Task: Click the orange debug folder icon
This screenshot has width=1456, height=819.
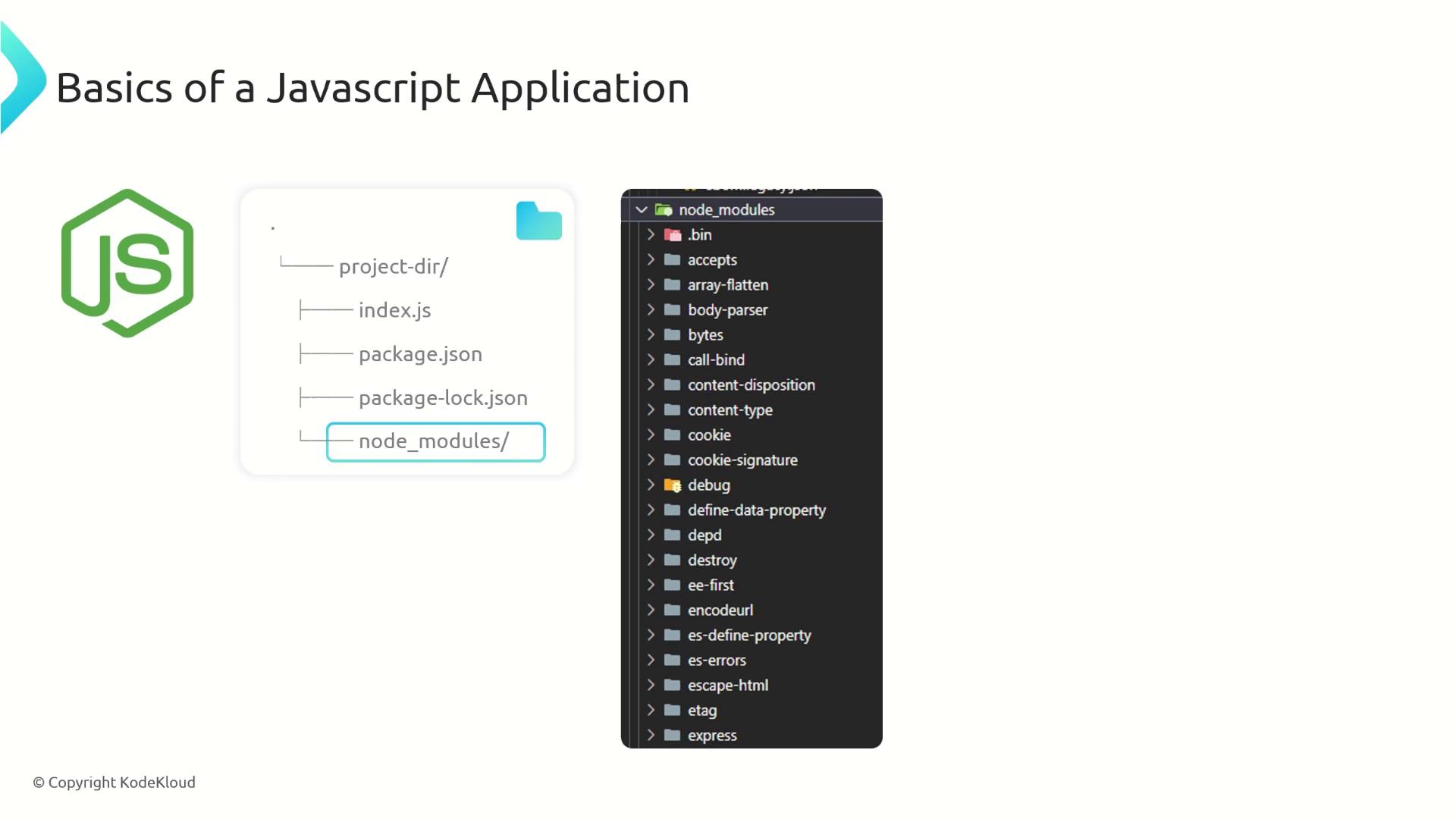Action: point(672,485)
